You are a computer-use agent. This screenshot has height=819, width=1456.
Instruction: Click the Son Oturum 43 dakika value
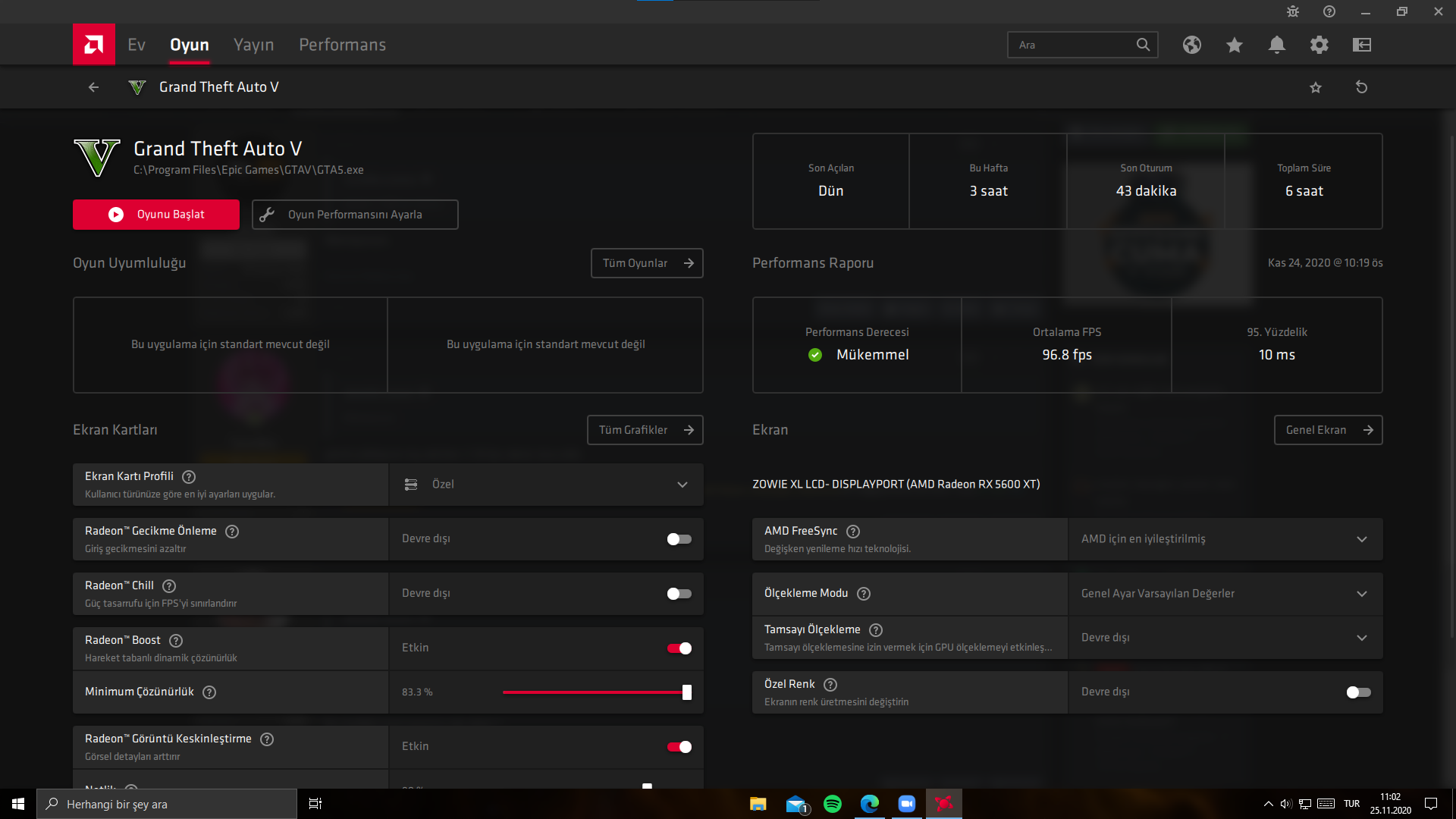(x=1146, y=191)
